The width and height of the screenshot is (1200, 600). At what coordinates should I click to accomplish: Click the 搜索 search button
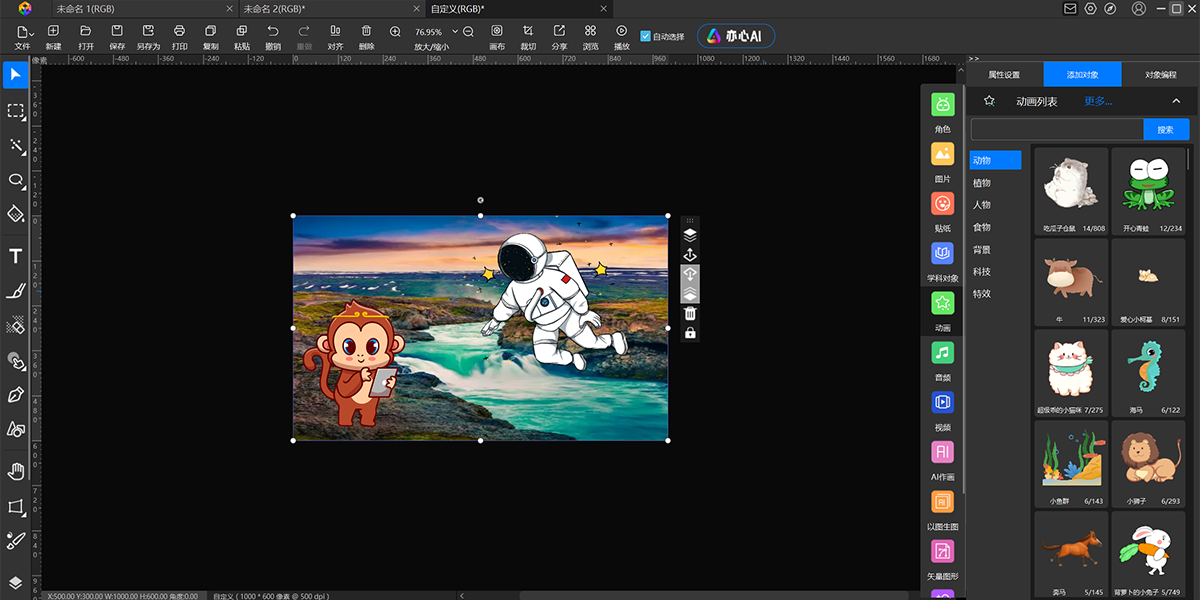click(x=1165, y=130)
